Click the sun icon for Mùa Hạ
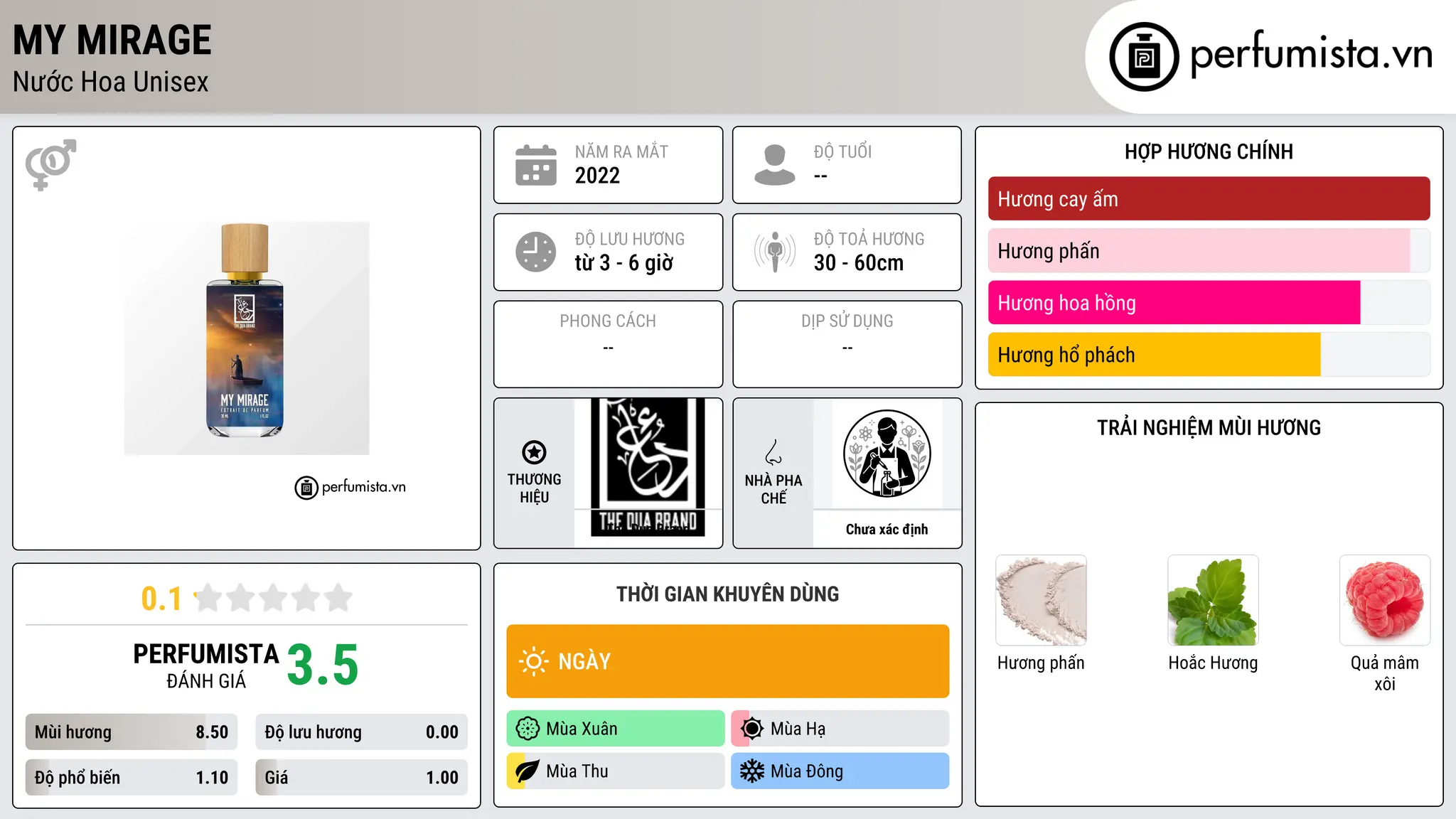Image resolution: width=1456 pixels, height=819 pixels. (752, 729)
